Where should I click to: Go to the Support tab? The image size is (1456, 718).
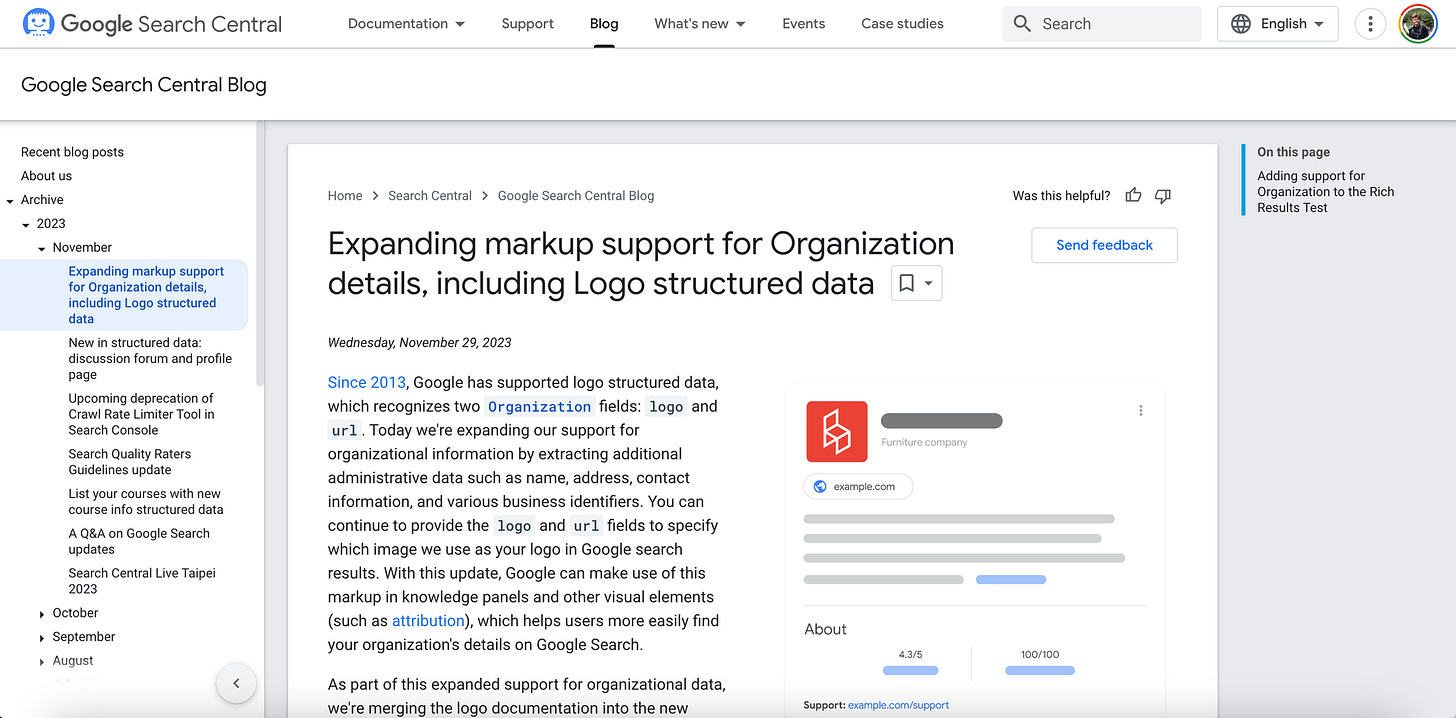528,24
